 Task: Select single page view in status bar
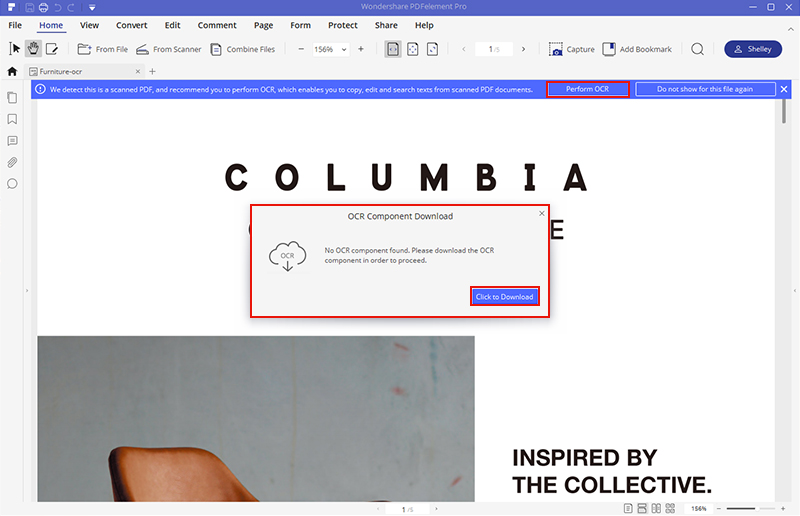[x=628, y=508]
